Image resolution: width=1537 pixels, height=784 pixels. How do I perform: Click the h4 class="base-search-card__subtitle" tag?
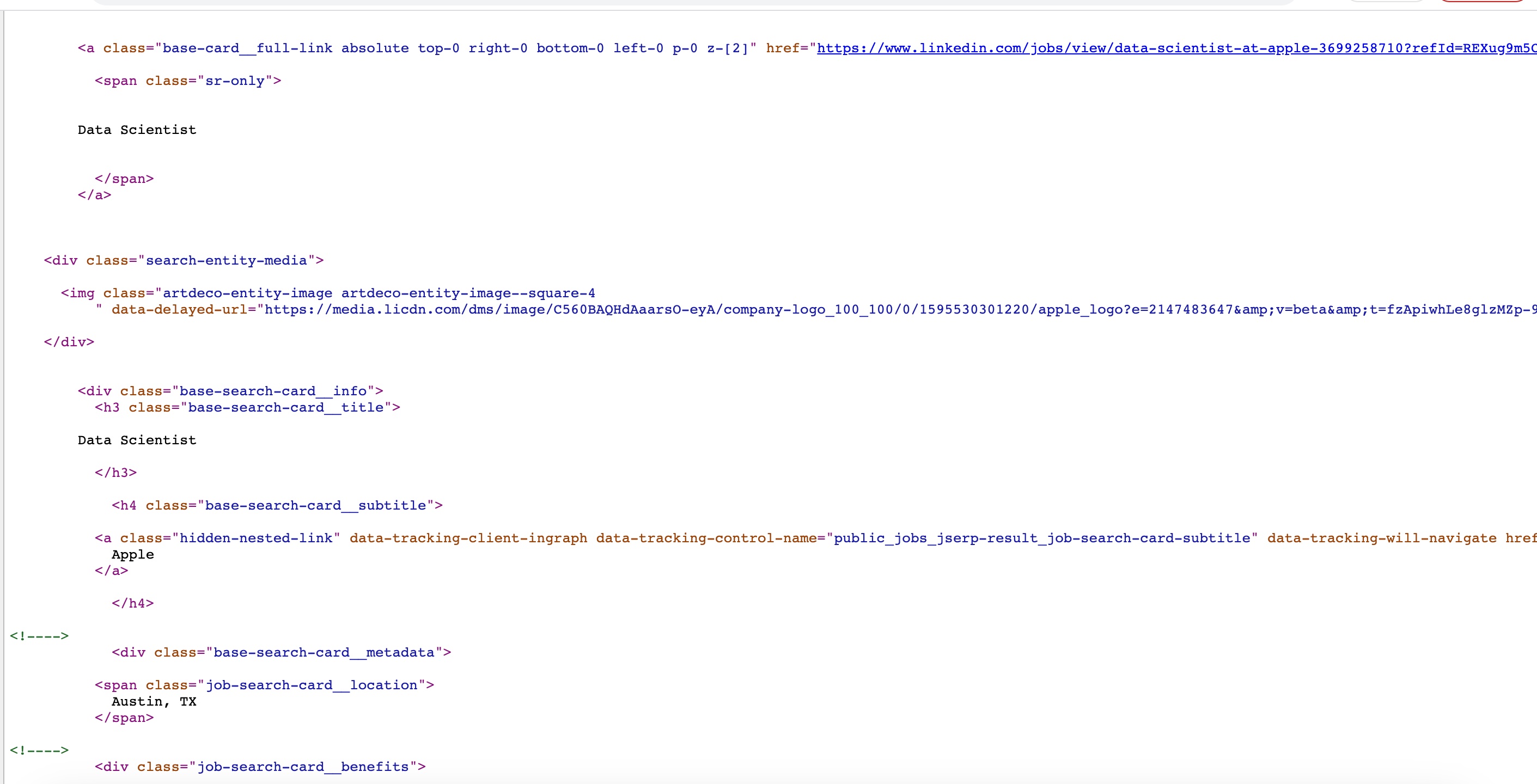277,506
